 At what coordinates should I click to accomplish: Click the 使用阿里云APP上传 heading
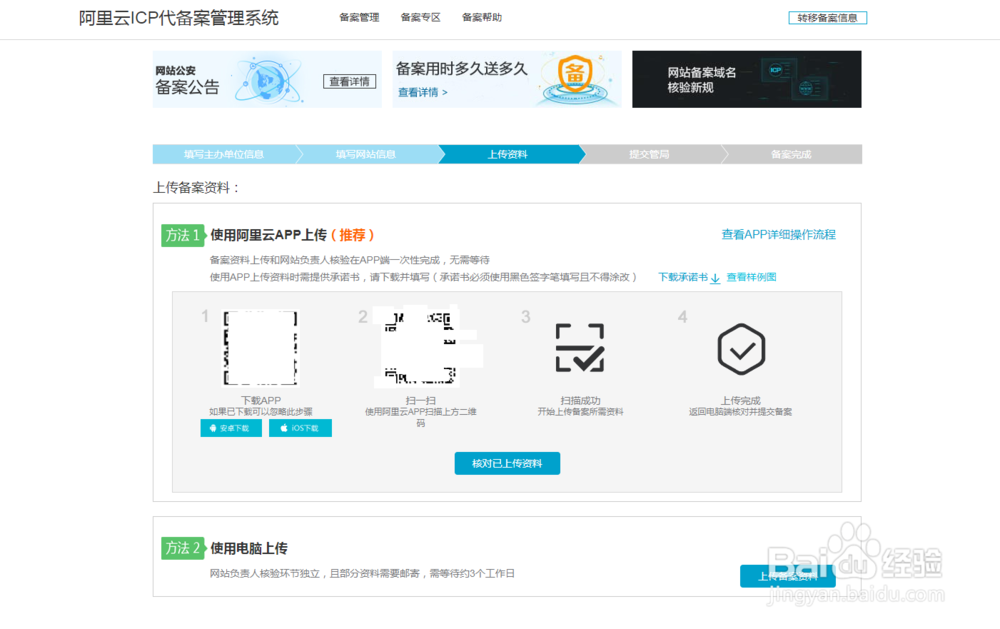click(x=268, y=235)
